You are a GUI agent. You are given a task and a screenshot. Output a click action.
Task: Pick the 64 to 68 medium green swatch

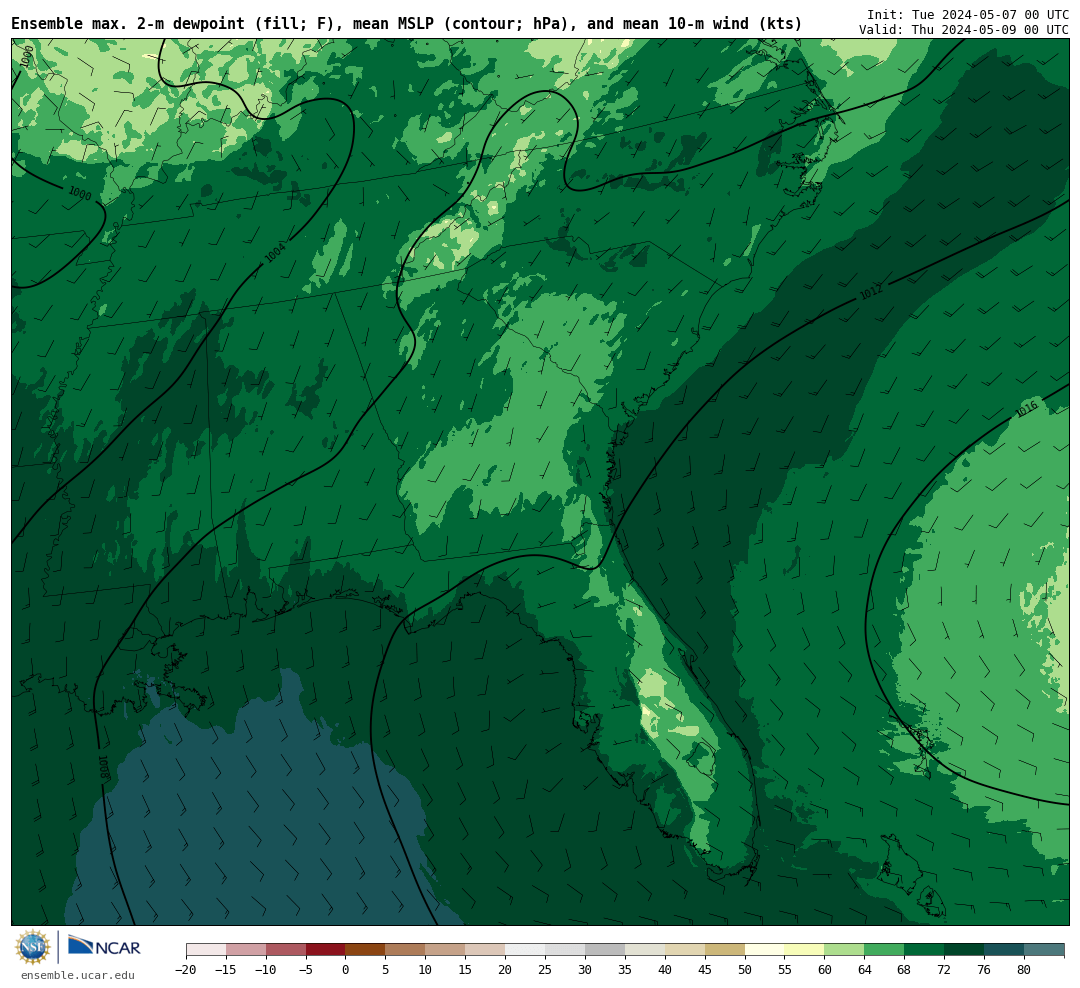click(x=885, y=950)
